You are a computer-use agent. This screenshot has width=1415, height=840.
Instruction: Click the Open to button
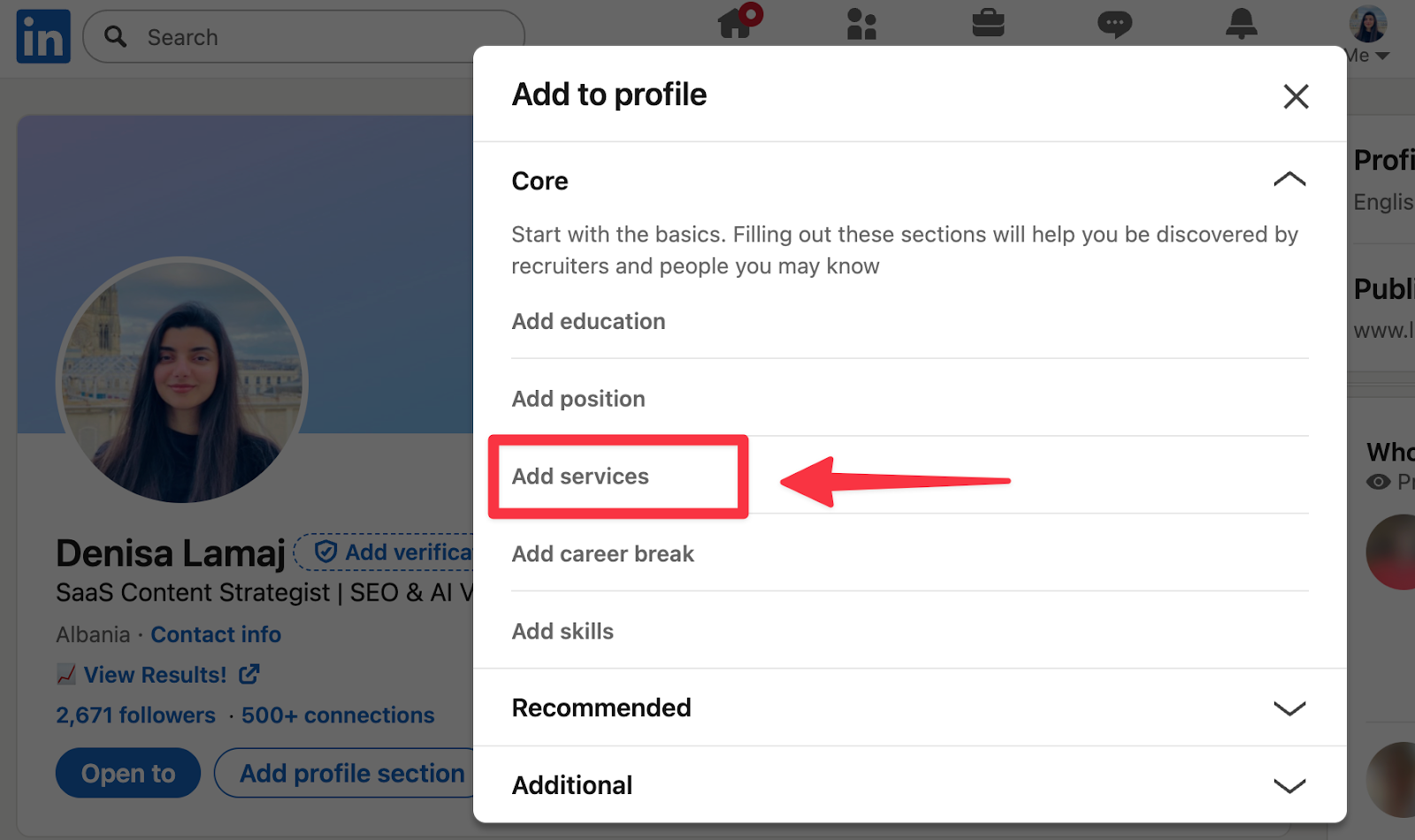pos(127,772)
